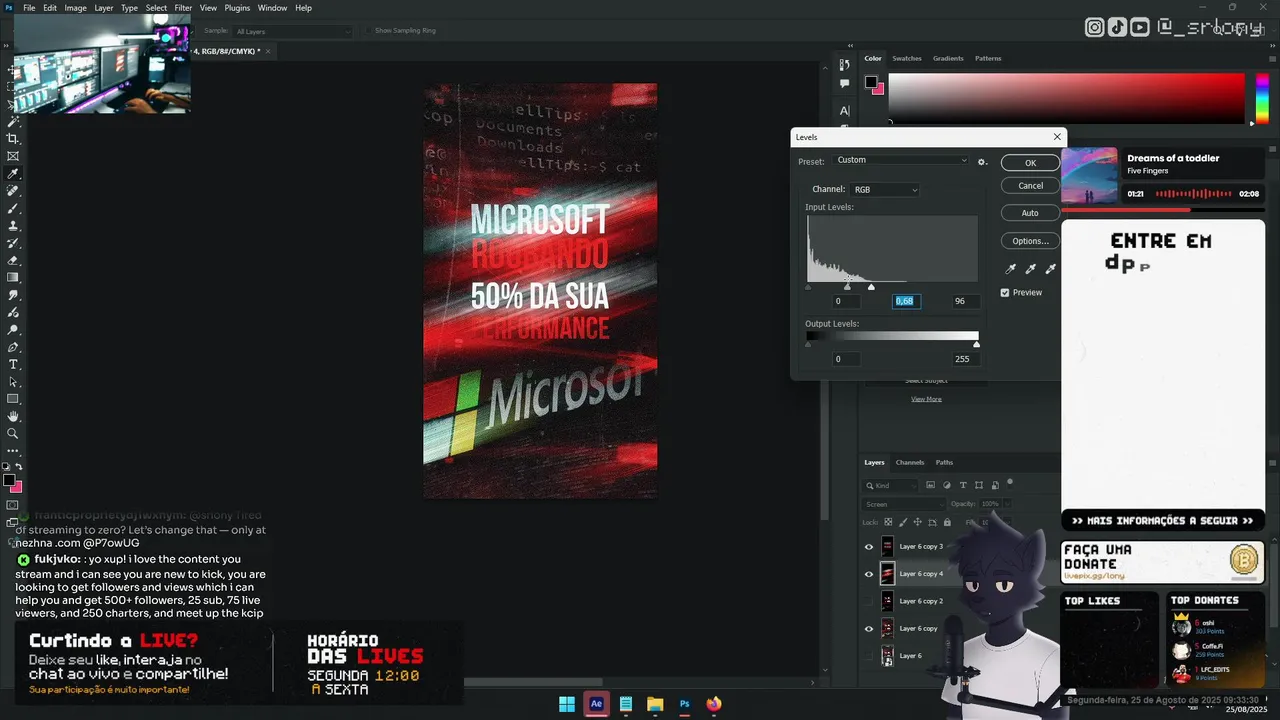Open Levels preset options gear menu

(x=982, y=161)
